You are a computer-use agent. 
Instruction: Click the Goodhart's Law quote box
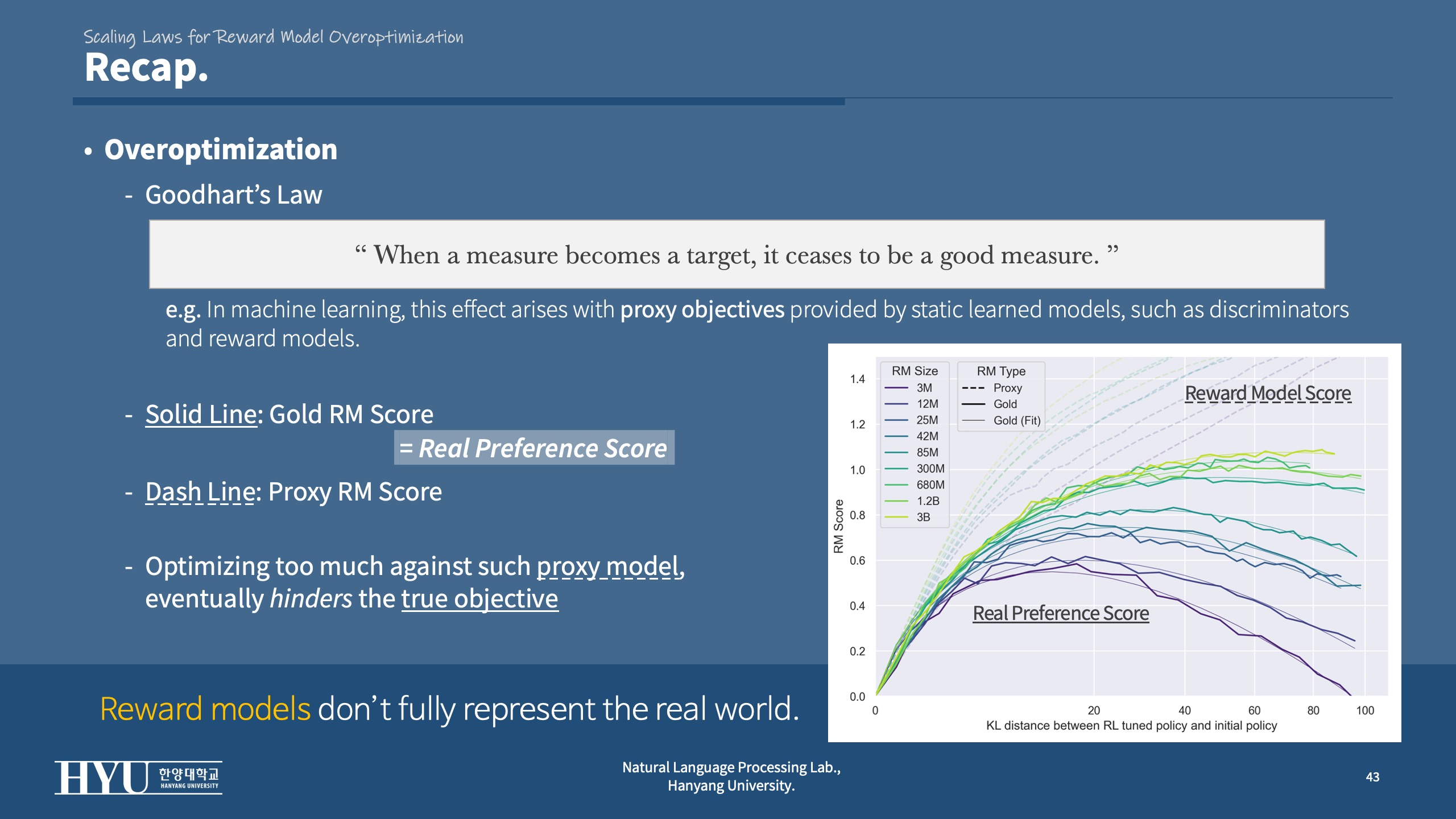pyautogui.click(x=737, y=254)
